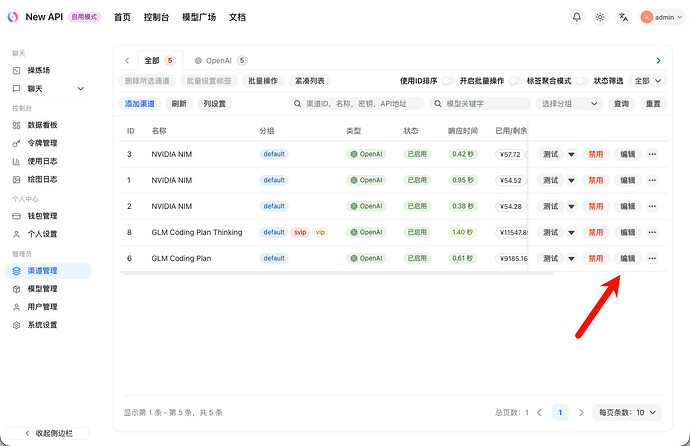The image size is (690, 446).
Task: Click the svip tag in row 8
Action: point(300,232)
